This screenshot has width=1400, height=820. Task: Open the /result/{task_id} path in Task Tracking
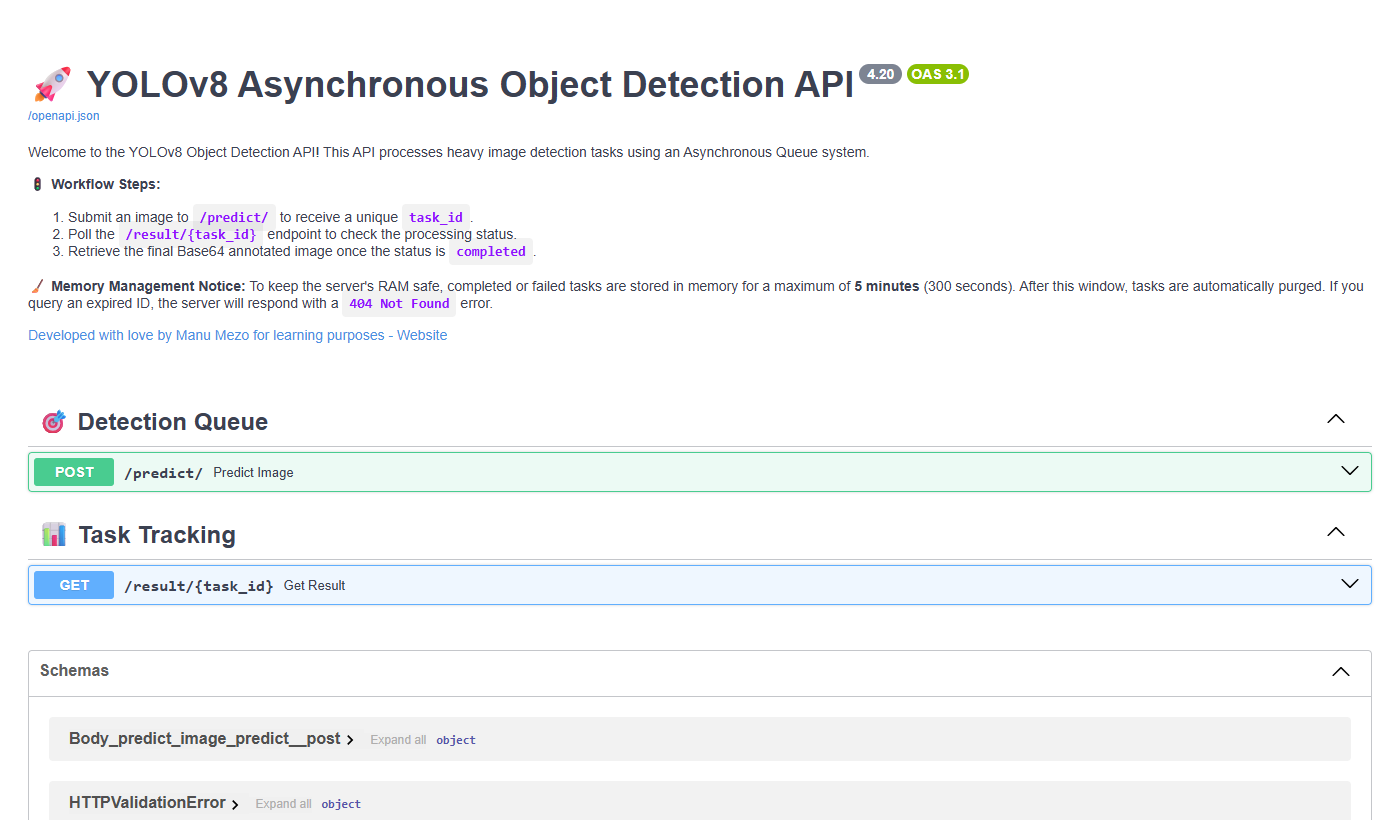[x=198, y=586]
